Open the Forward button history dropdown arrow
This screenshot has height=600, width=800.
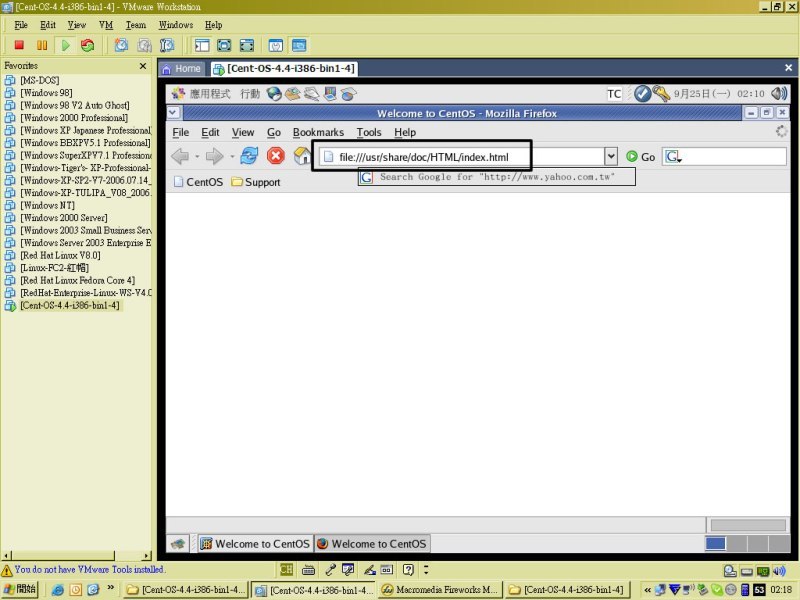(x=232, y=157)
